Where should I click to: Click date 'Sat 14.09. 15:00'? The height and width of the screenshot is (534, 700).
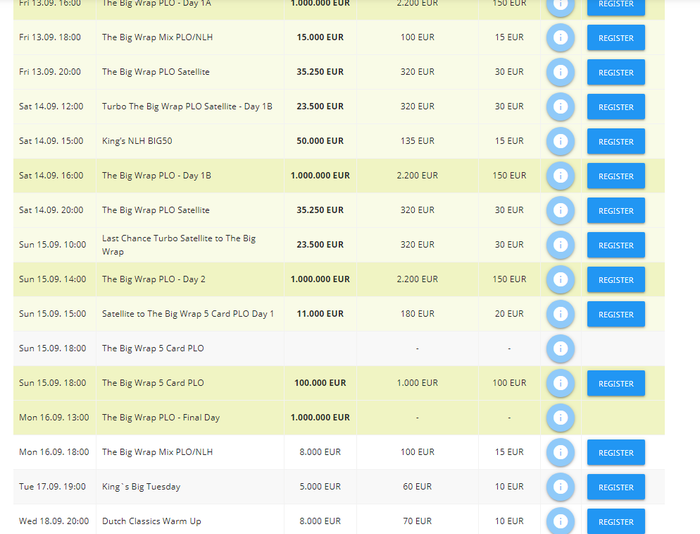pyautogui.click(x=51, y=141)
